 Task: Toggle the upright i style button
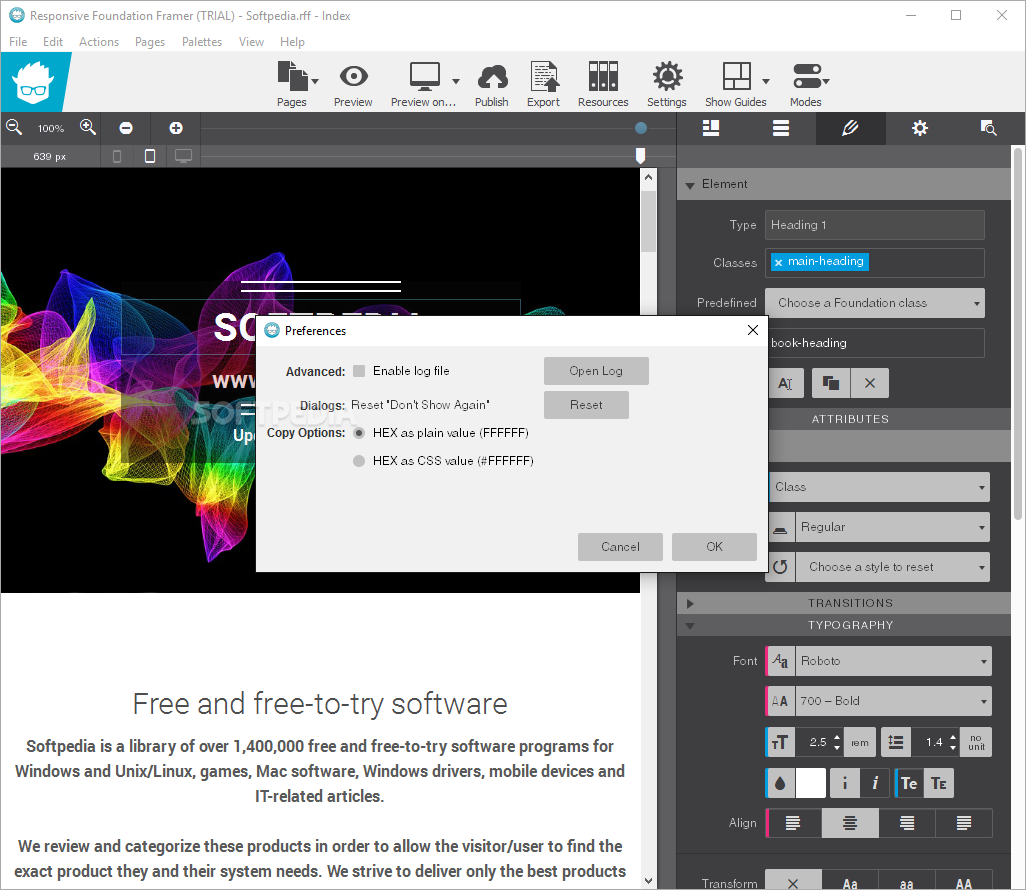tap(845, 783)
